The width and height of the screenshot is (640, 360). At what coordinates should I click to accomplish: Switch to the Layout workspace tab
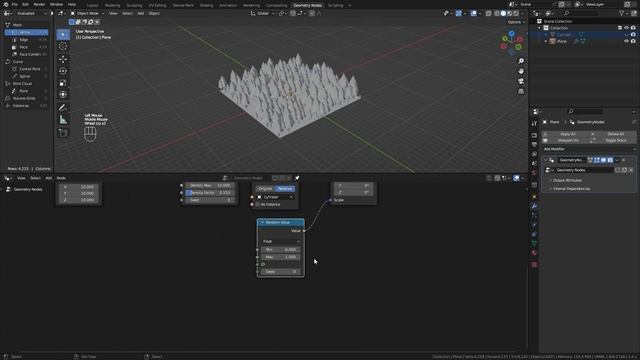(92, 5)
